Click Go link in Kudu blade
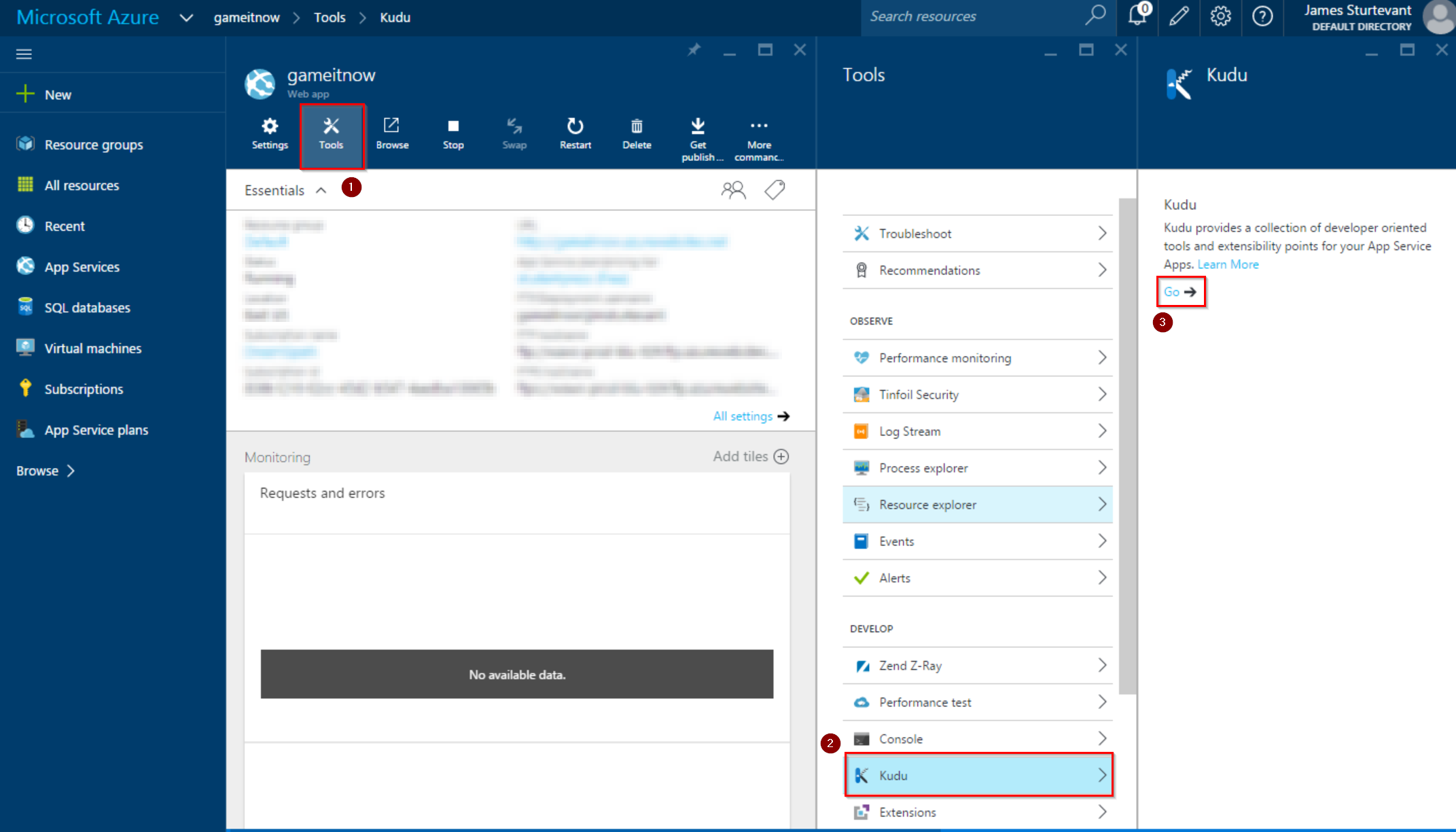1456x832 pixels. click(x=1180, y=292)
